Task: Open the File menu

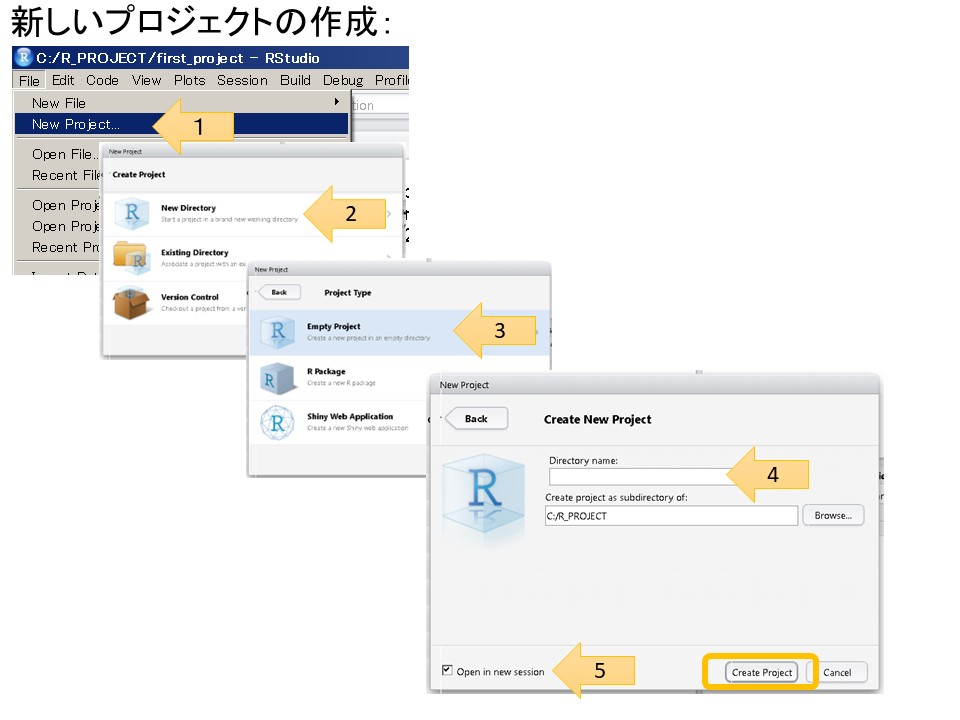Action: coord(29,80)
